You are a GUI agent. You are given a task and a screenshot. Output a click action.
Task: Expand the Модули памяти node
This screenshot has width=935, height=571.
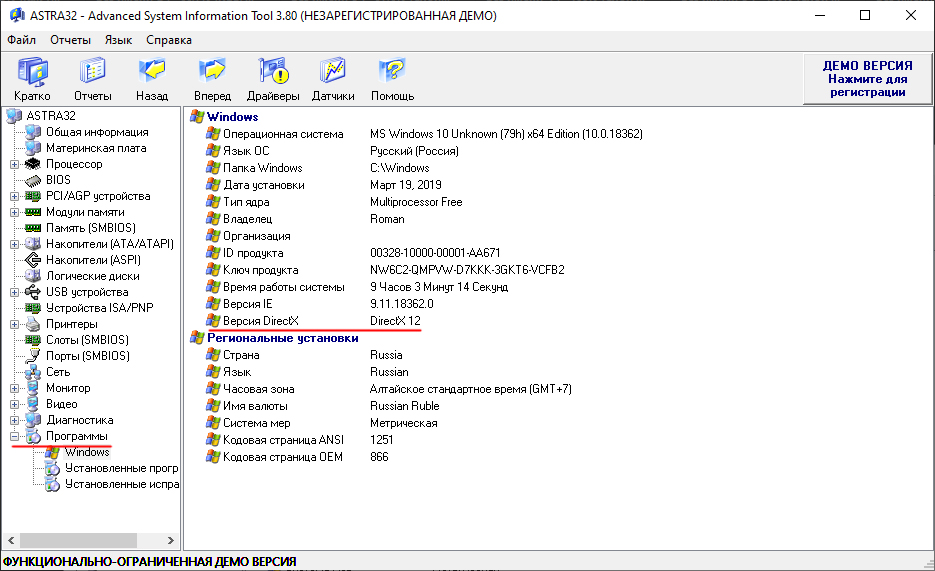(x=15, y=212)
